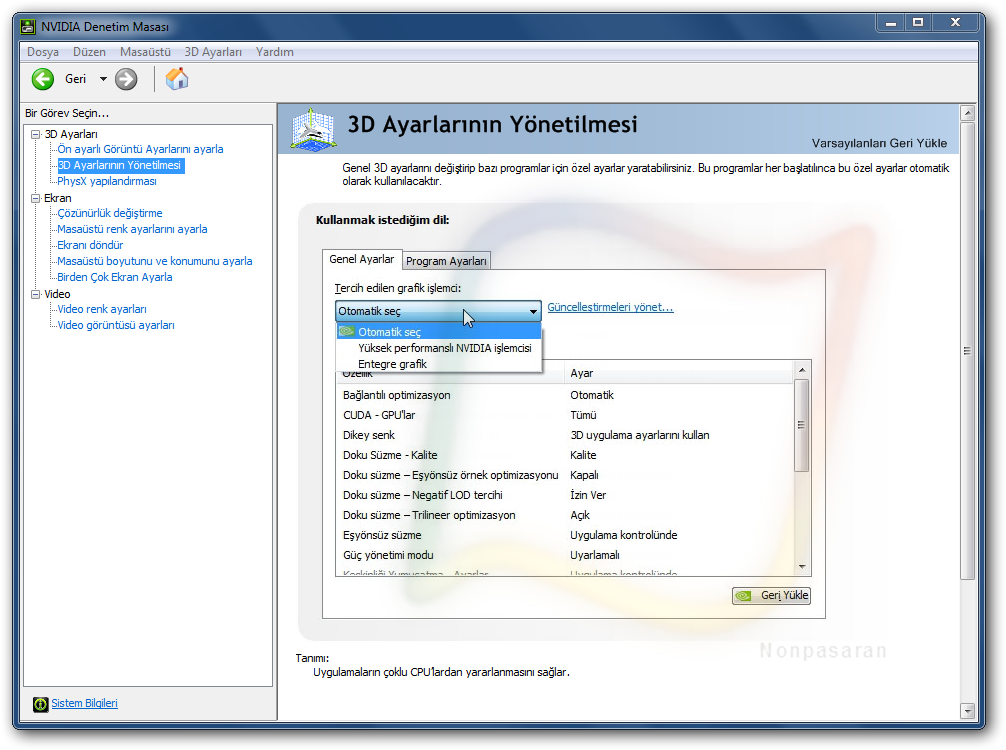Select 3D Ayarlarının Yönetilmesi tree item
This screenshot has height=750, width=1006.
click(121, 165)
